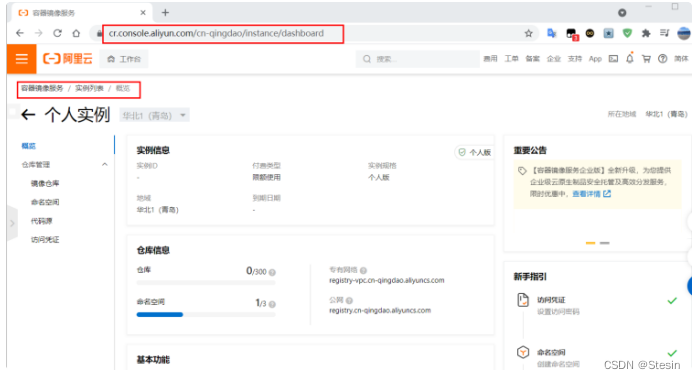695x379 pixels.
Task: Show the second announcement slide indicator
Action: click(605, 243)
